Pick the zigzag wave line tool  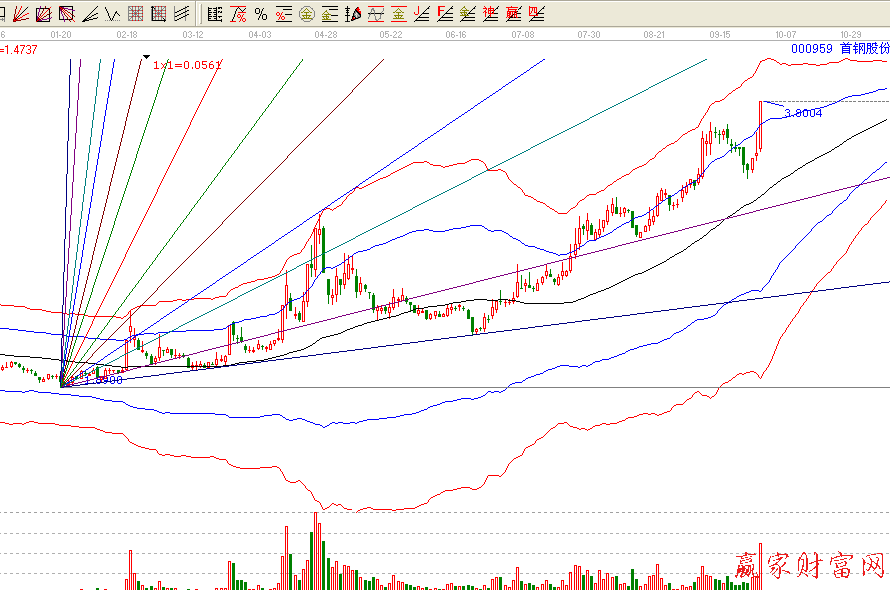(x=113, y=14)
